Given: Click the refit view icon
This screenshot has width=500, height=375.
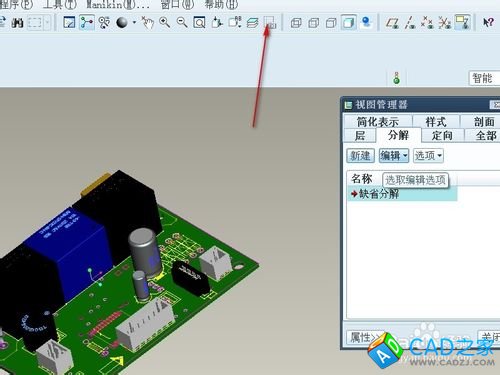Looking at the screenshot, I should click(199, 23).
